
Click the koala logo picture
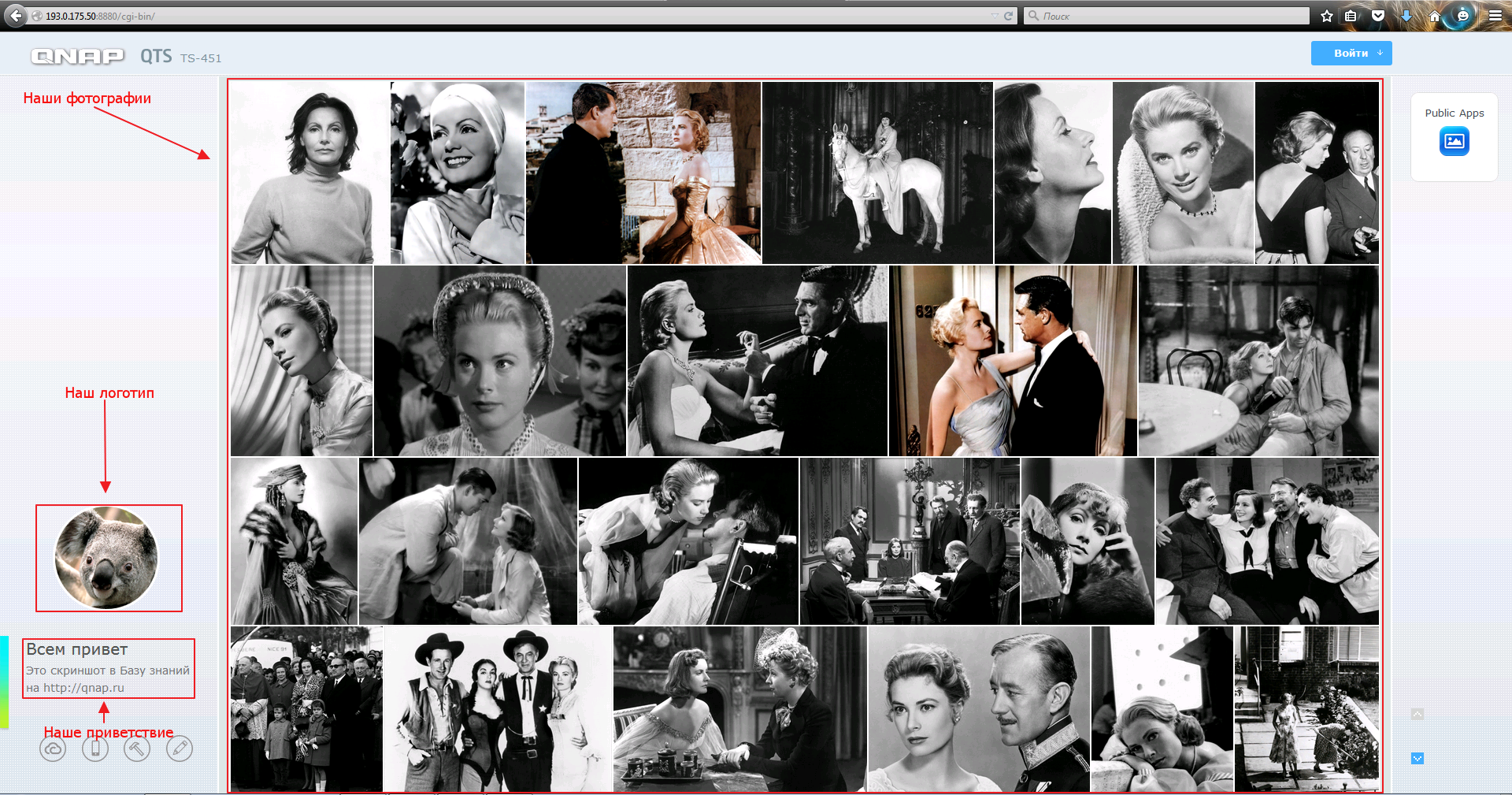click(x=106, y=558)
